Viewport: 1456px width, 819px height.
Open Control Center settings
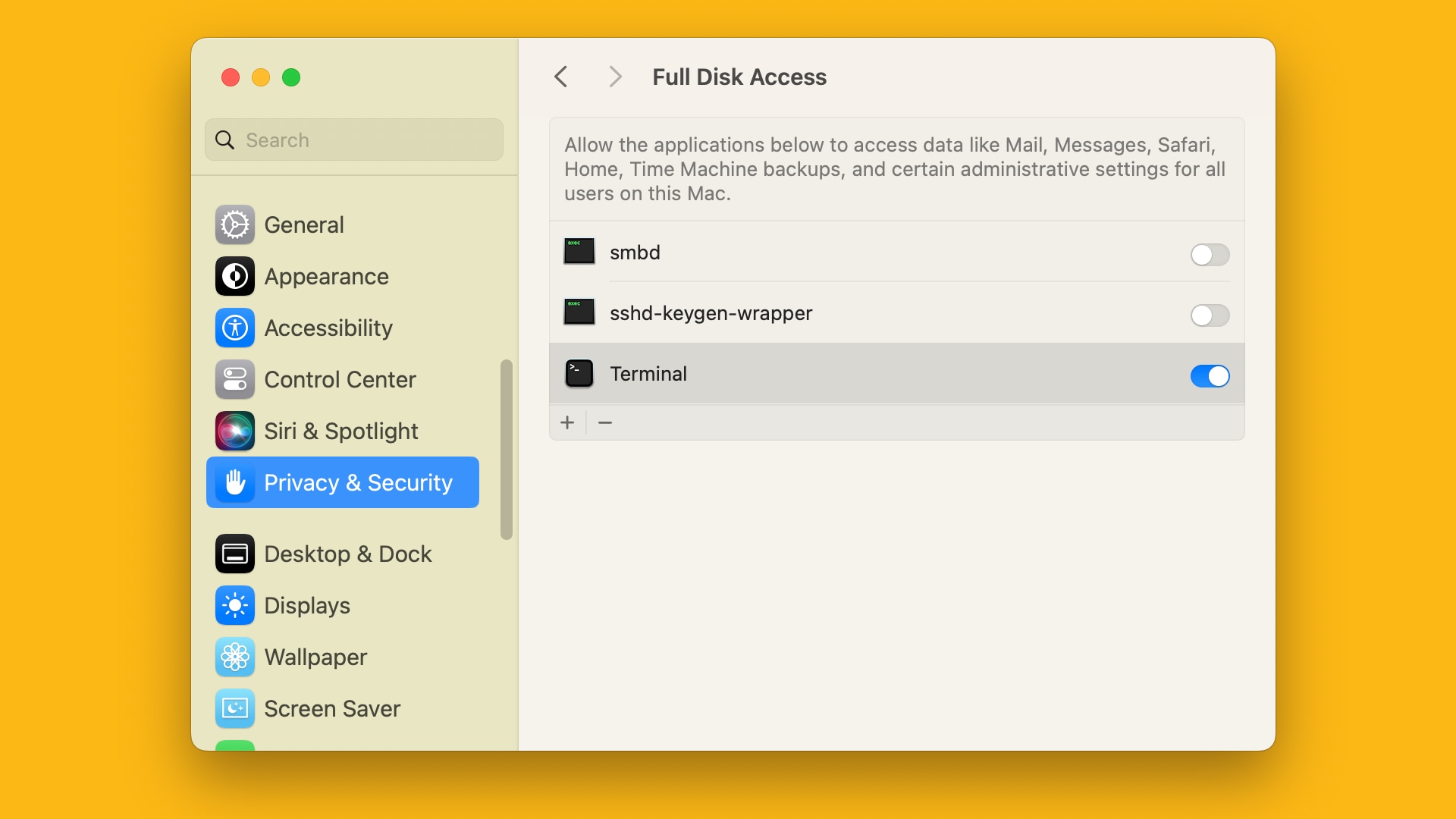click(343, 379)
